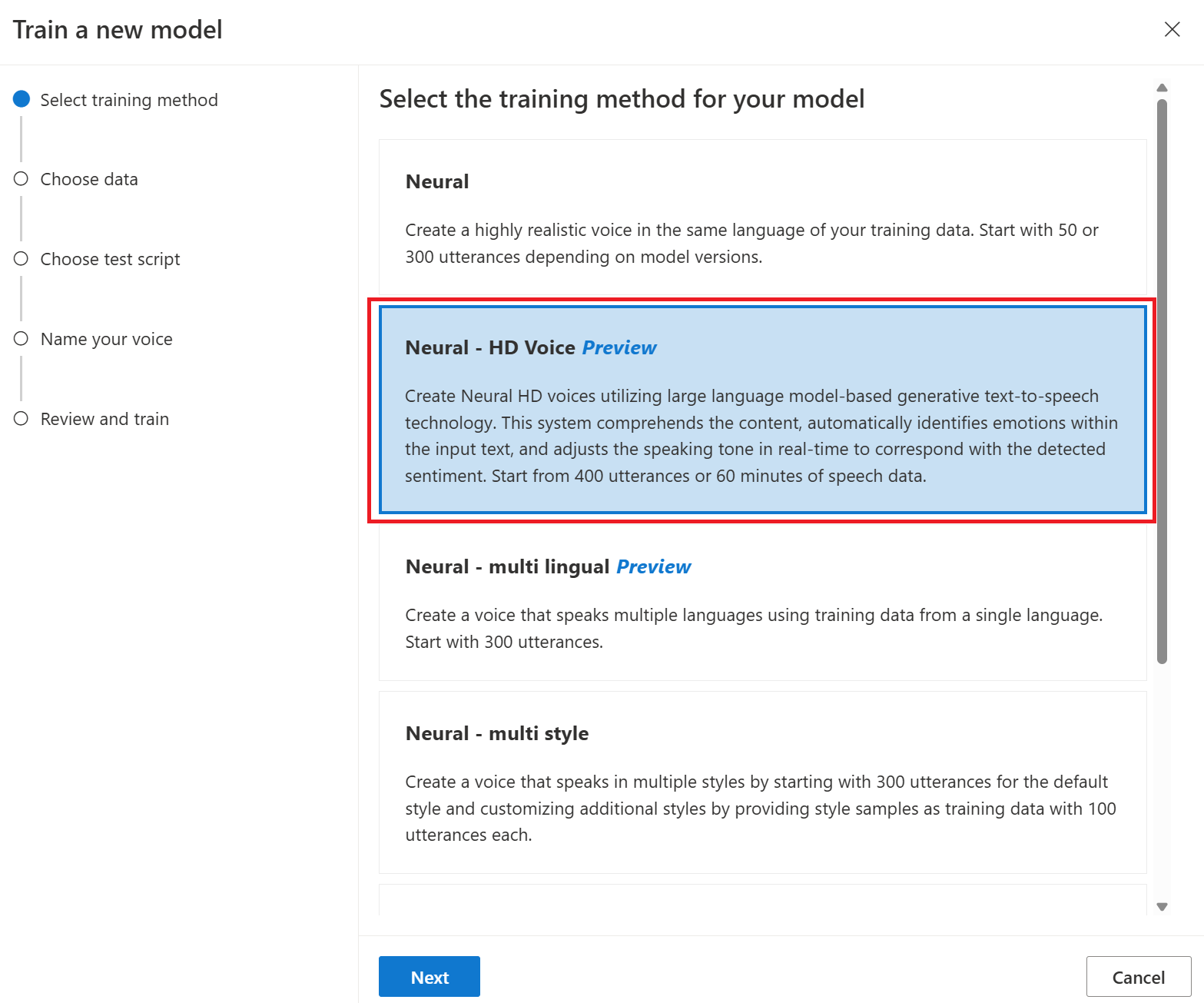Click the scrollbar down arrow
Screen dimensions: 1204x1003
1161,906
